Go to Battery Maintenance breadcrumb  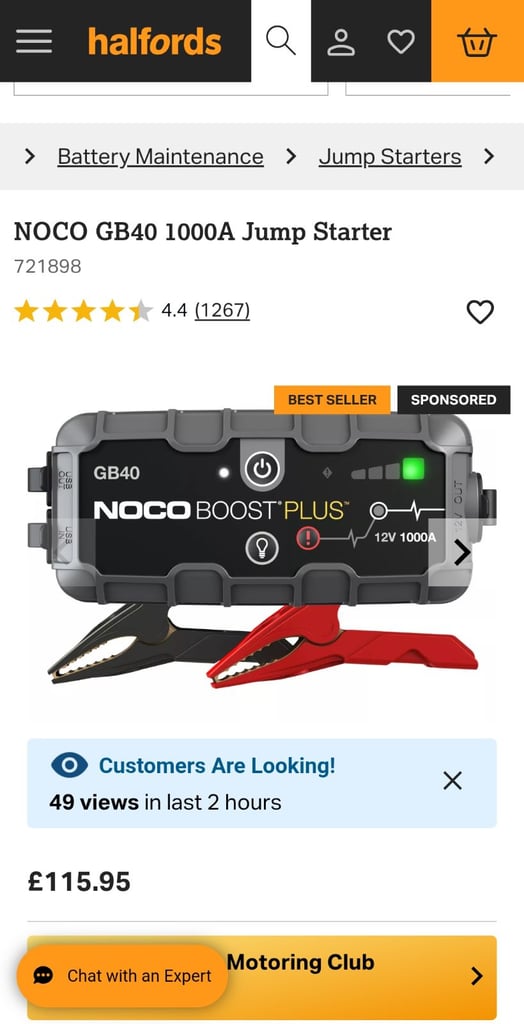[x=161, y=157]
